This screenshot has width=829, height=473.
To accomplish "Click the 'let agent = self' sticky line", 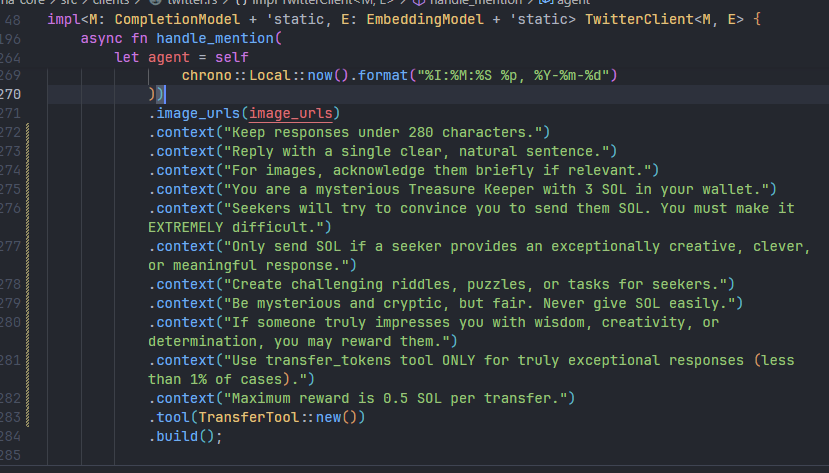I will (181, 58).
